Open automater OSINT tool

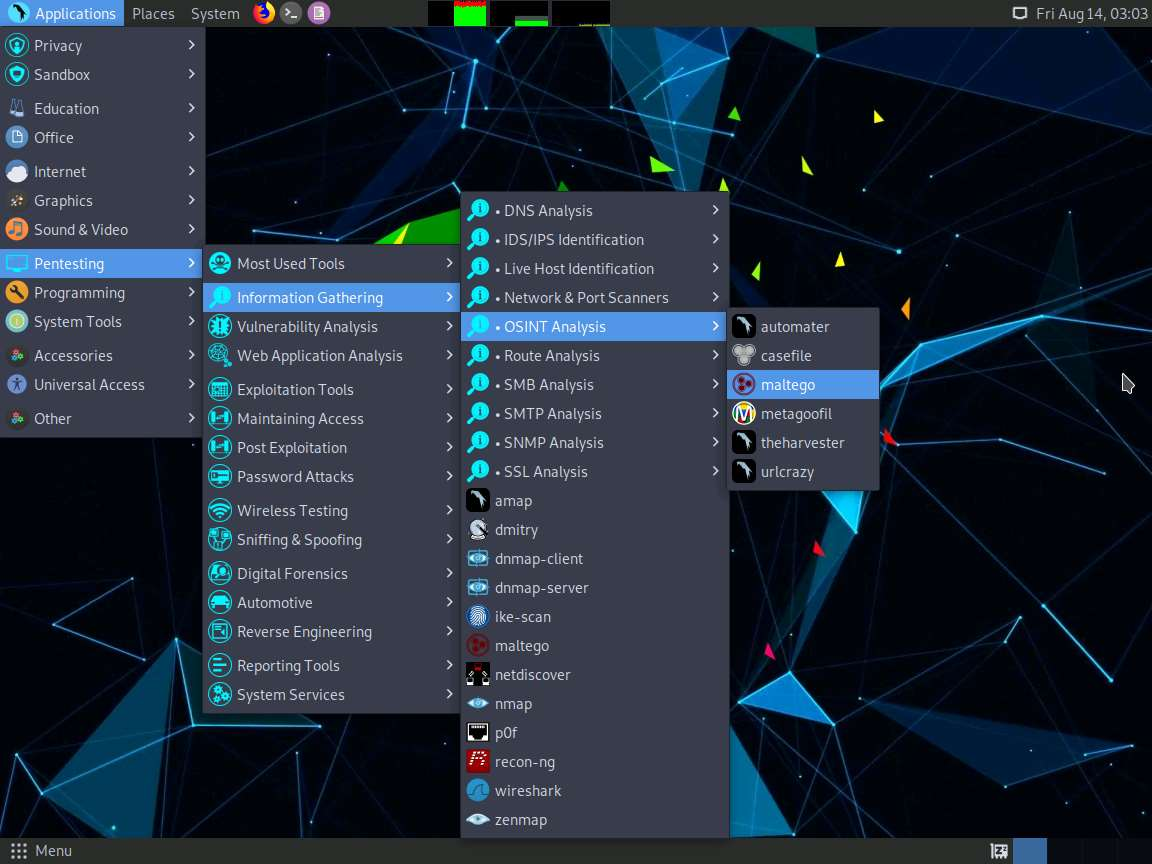[803, 326]
